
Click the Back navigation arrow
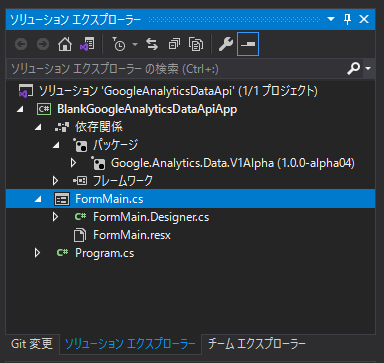(x=21, y=44)
